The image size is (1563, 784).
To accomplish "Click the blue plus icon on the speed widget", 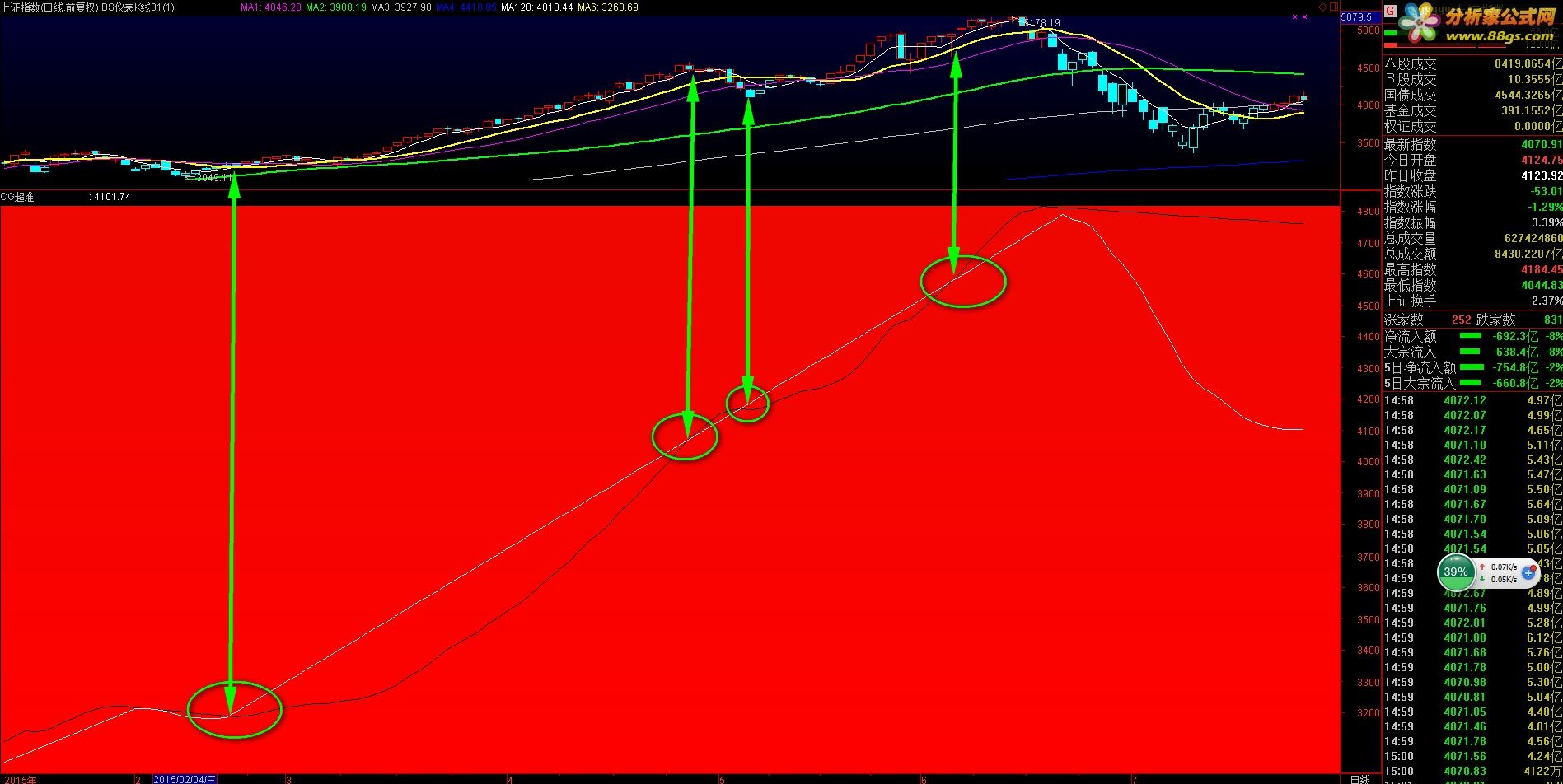I will 1528,572.
